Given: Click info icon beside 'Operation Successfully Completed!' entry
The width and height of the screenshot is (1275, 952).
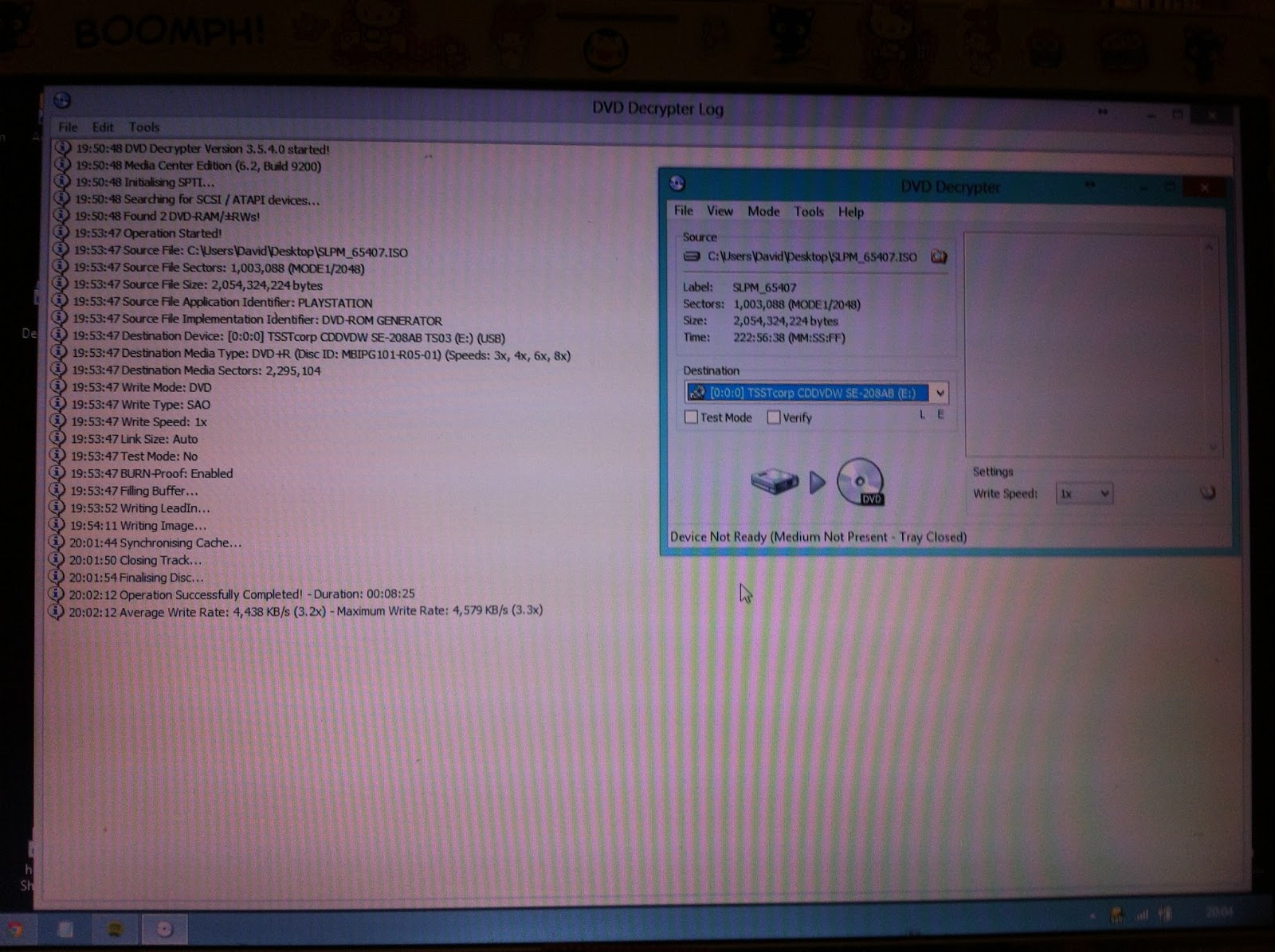Looking at the screenshot, I should pyautogui.click(x=56, y=594).
